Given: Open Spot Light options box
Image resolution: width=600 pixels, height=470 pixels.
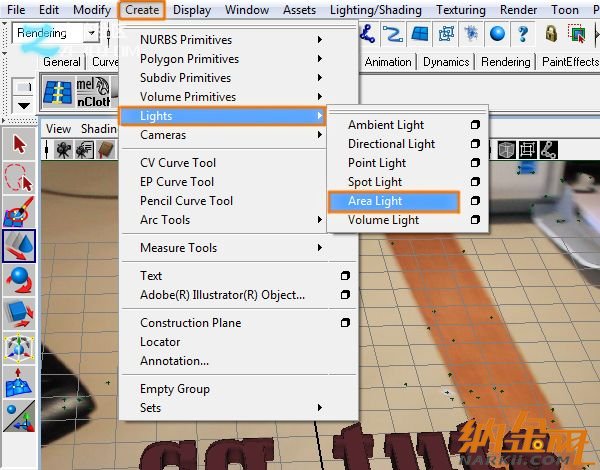Looking at the screenshot, I should point(475,182).
